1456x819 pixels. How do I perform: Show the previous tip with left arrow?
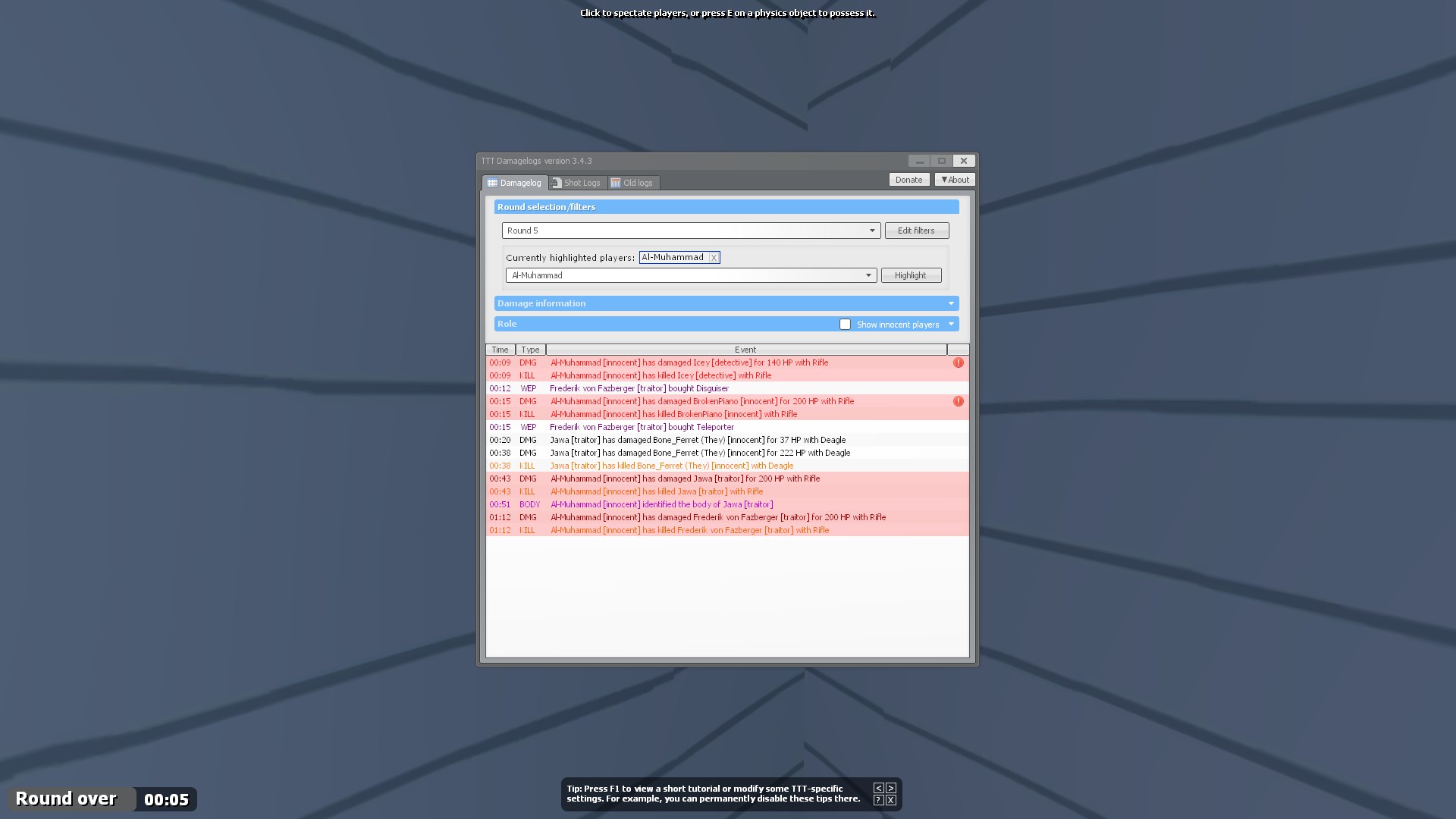[878, 788]
